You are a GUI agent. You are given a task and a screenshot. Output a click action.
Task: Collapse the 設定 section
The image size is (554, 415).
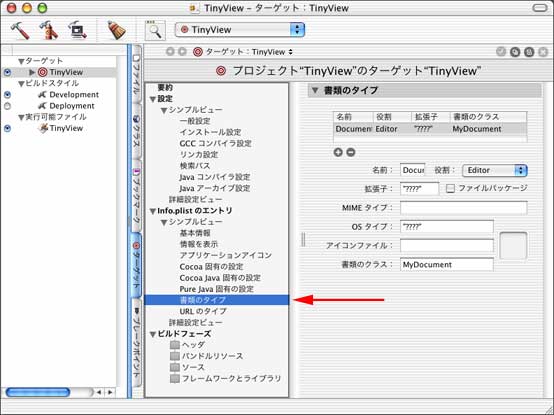pyautogui.click(x=153, y=99)
